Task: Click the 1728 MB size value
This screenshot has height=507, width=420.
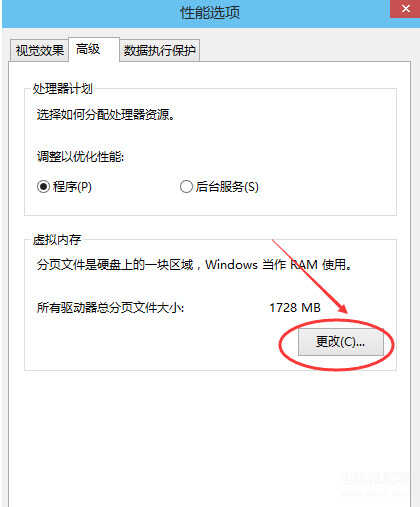Action: point(295,307)
